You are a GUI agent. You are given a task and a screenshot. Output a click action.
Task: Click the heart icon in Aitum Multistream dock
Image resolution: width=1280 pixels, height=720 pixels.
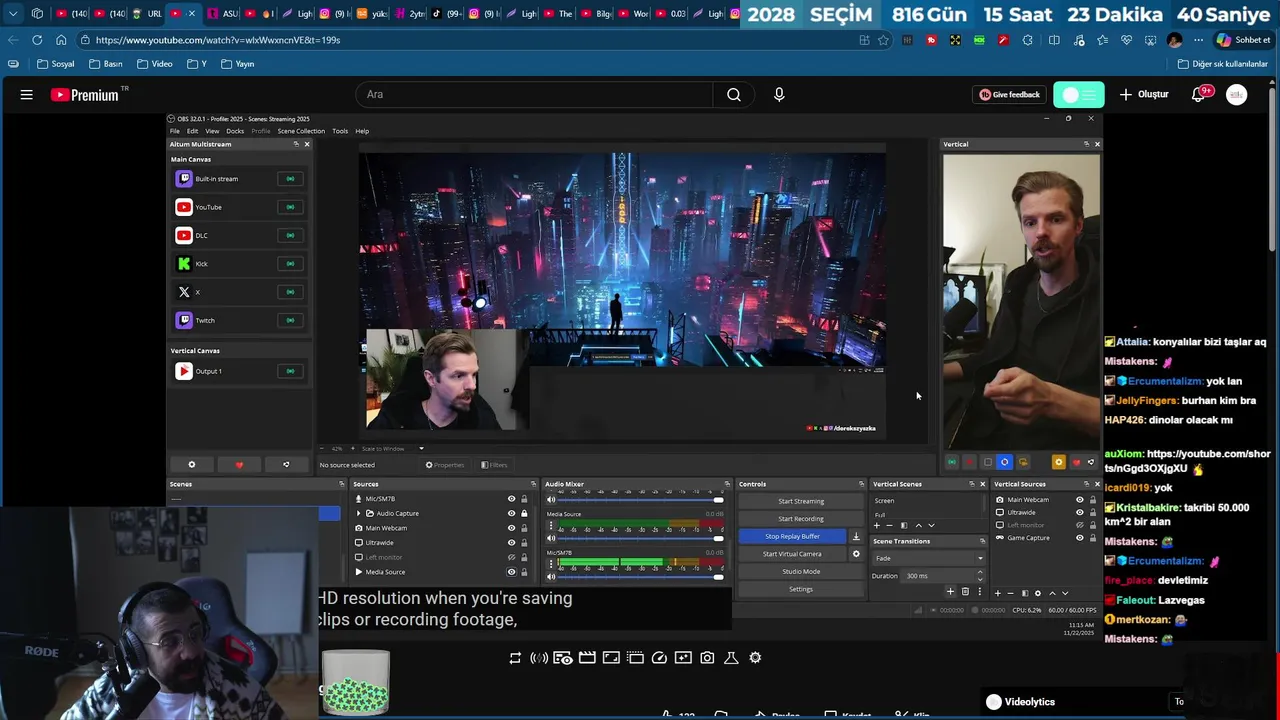coord(239,464)
